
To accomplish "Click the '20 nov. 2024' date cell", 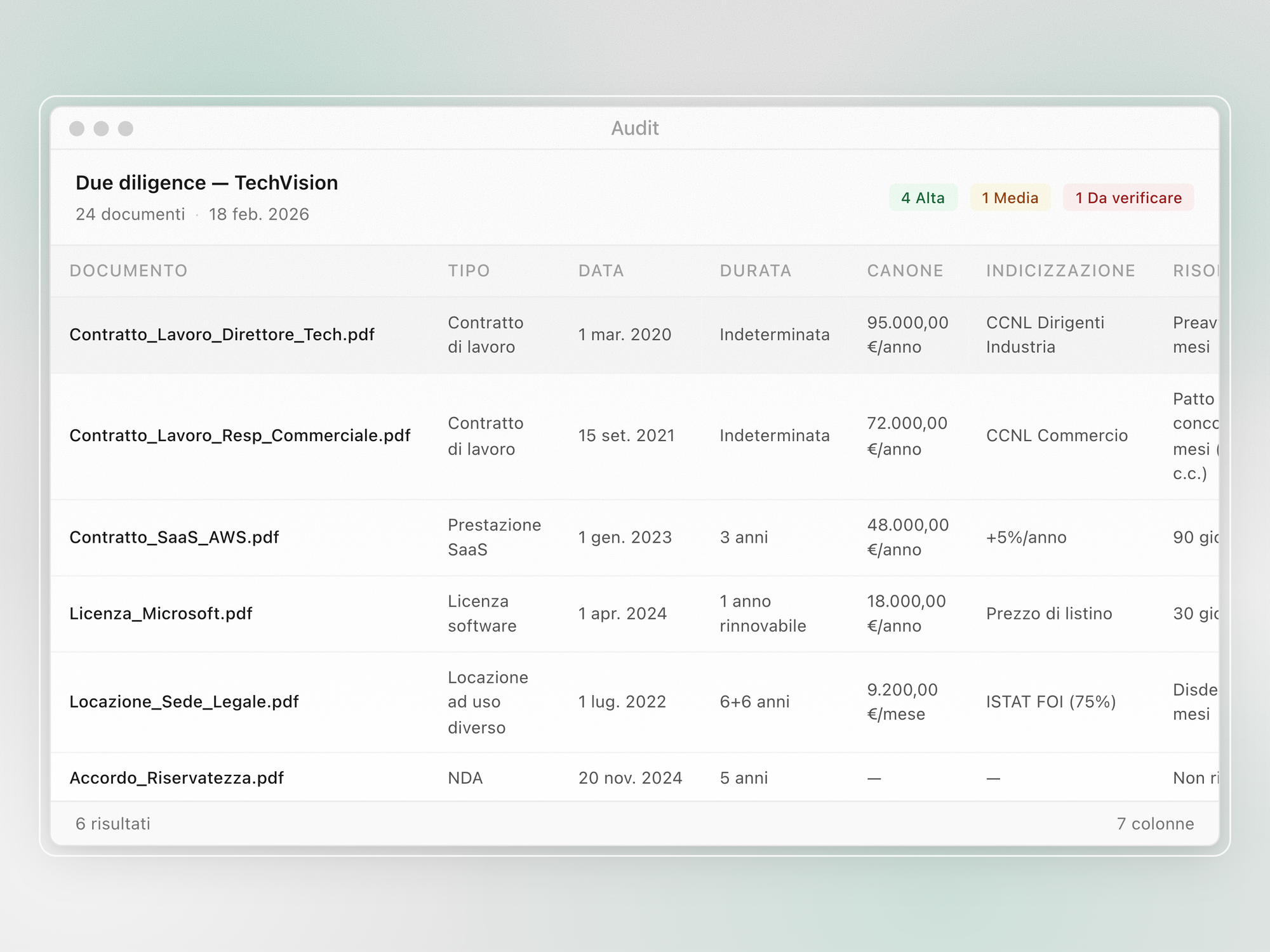I will [x=630, y=777].
